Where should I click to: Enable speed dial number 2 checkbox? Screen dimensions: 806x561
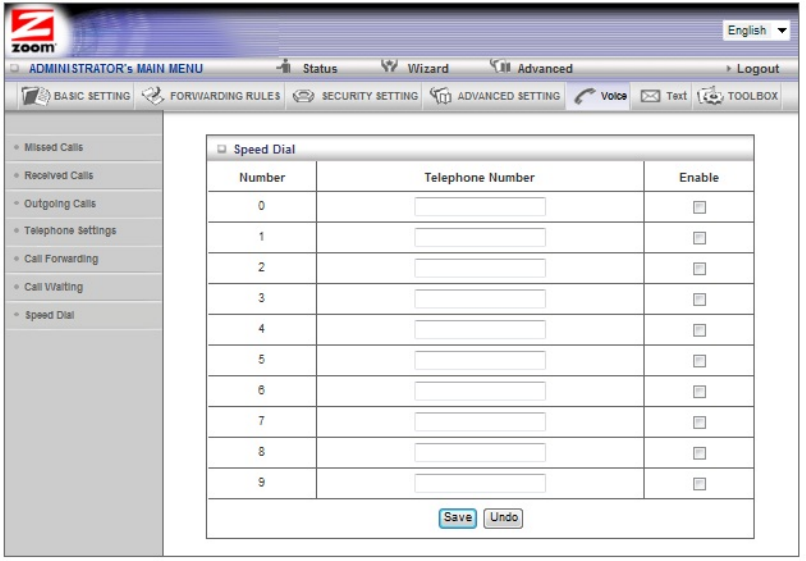pyautogui.click(x=699, y=269)
